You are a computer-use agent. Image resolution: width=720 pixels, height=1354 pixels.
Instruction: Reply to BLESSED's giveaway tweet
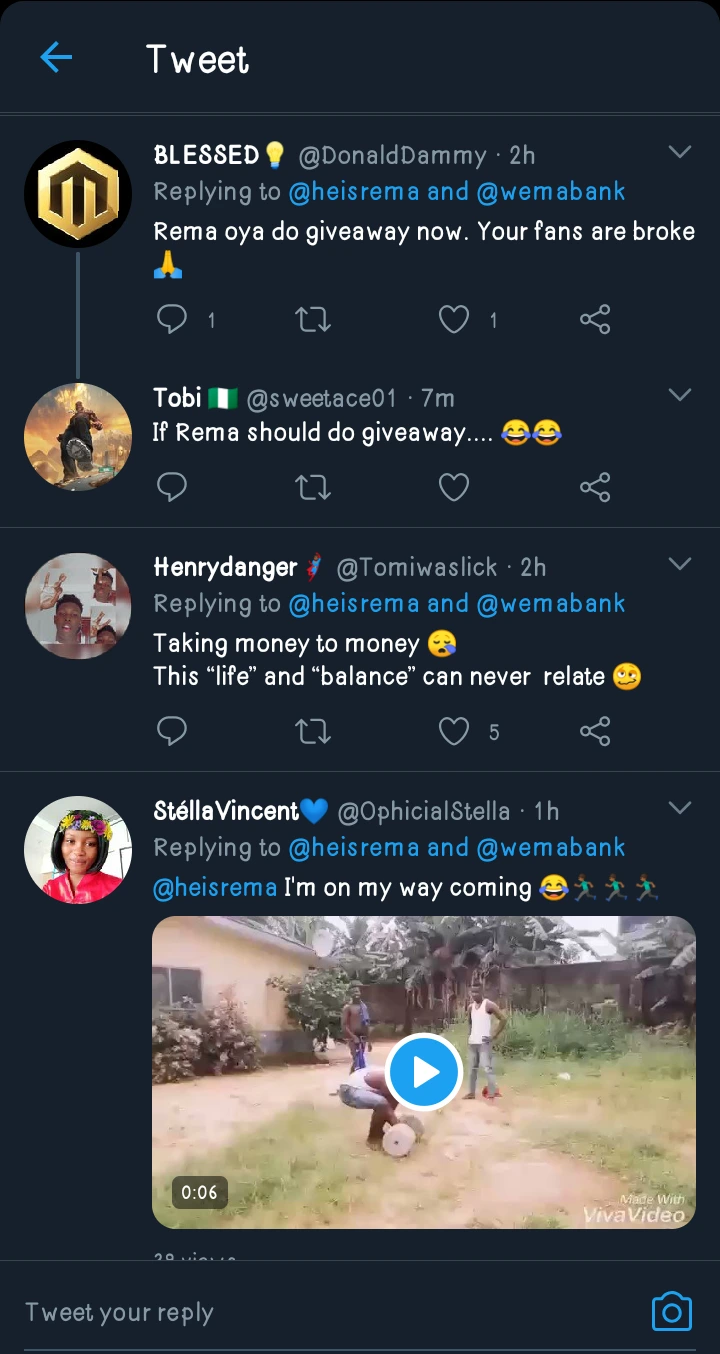[x=173, y=319]
